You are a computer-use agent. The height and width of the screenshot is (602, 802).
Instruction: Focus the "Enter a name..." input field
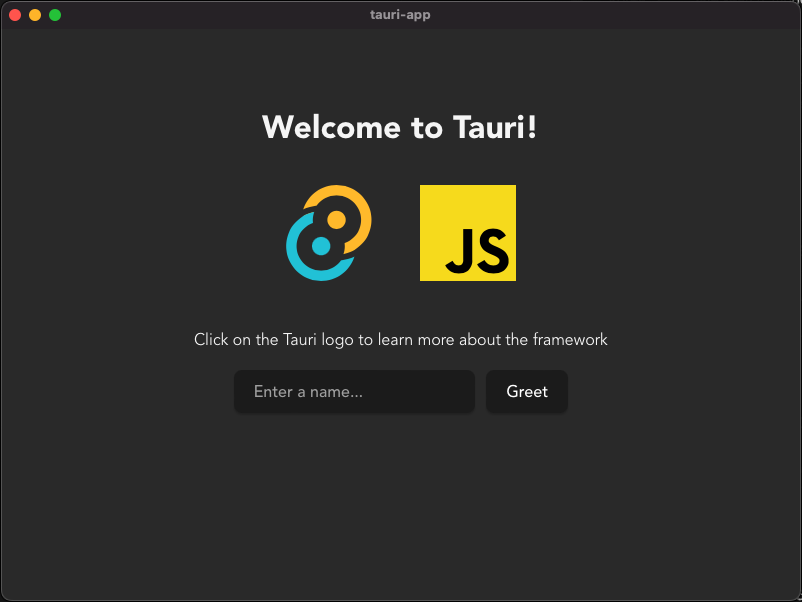tap(354, 391)
